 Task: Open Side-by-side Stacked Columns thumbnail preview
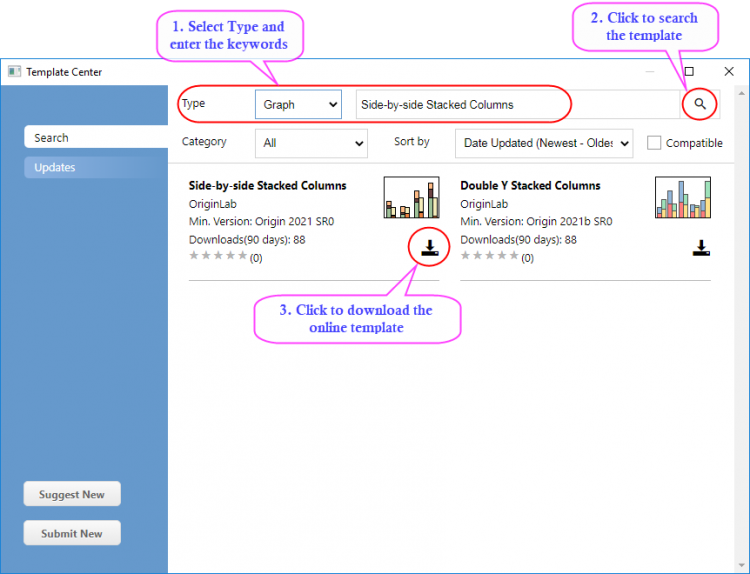pyautogui.click(x=411, y=198)
